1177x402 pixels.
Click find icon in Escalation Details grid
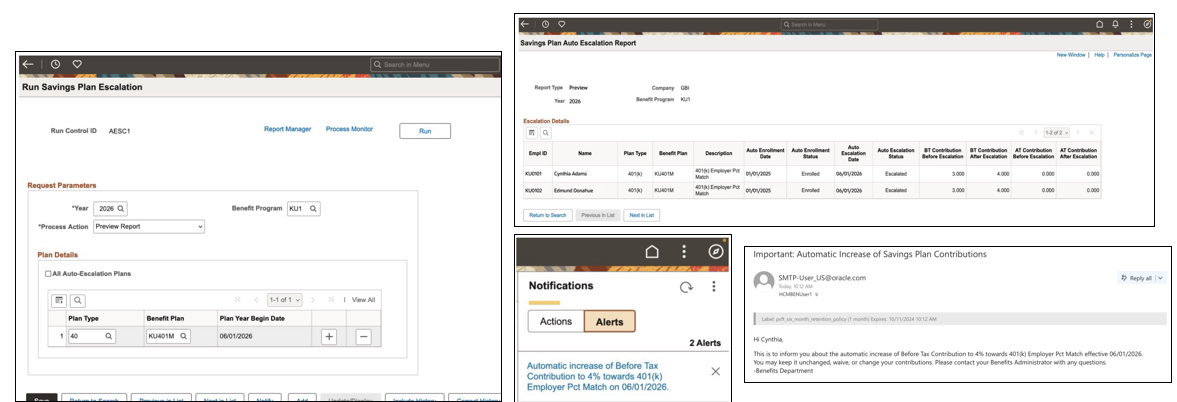pos(546,133)
